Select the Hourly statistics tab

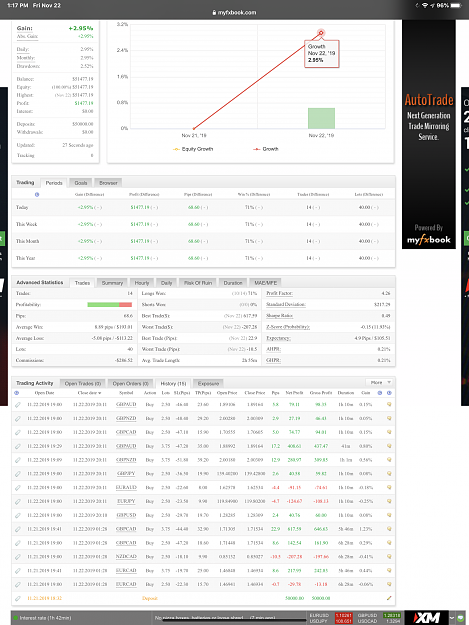pos(141,283)
